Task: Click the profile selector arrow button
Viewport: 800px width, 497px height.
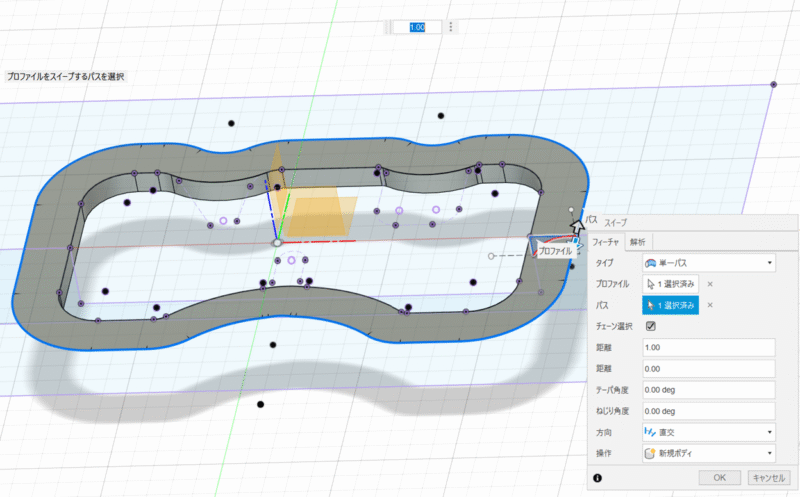Action: (671, 284)
